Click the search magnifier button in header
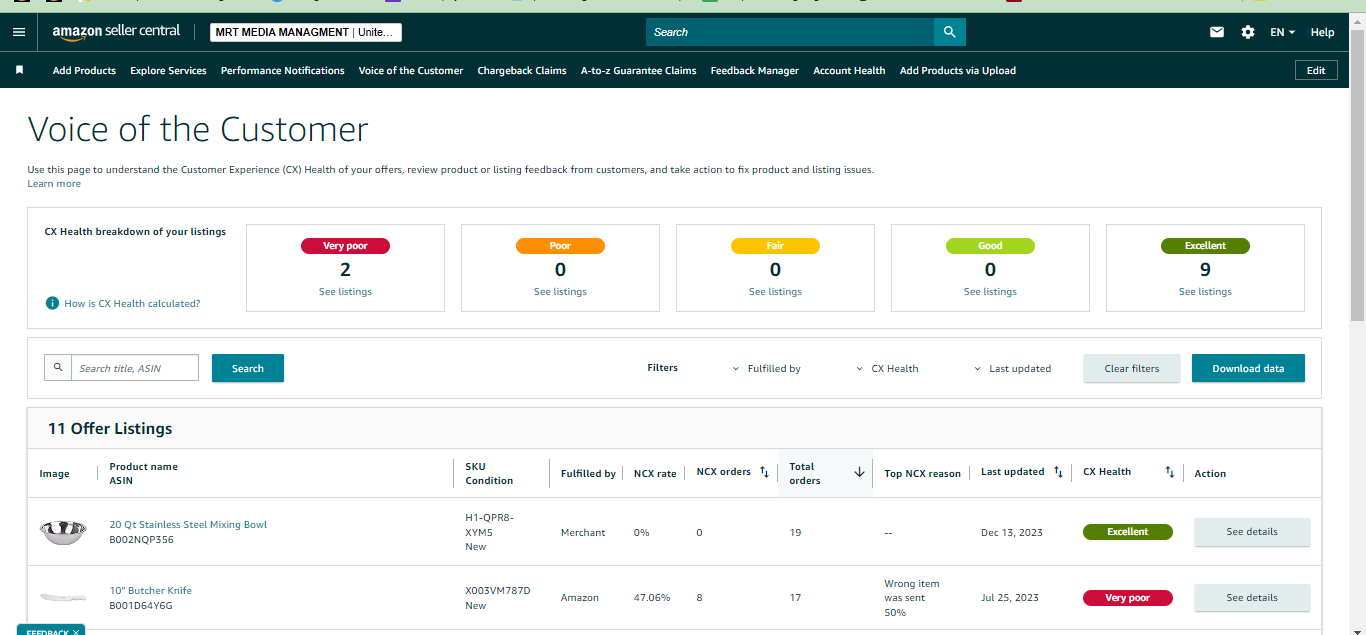Viewport: 1366px width, 635px height. pos(950,32)
